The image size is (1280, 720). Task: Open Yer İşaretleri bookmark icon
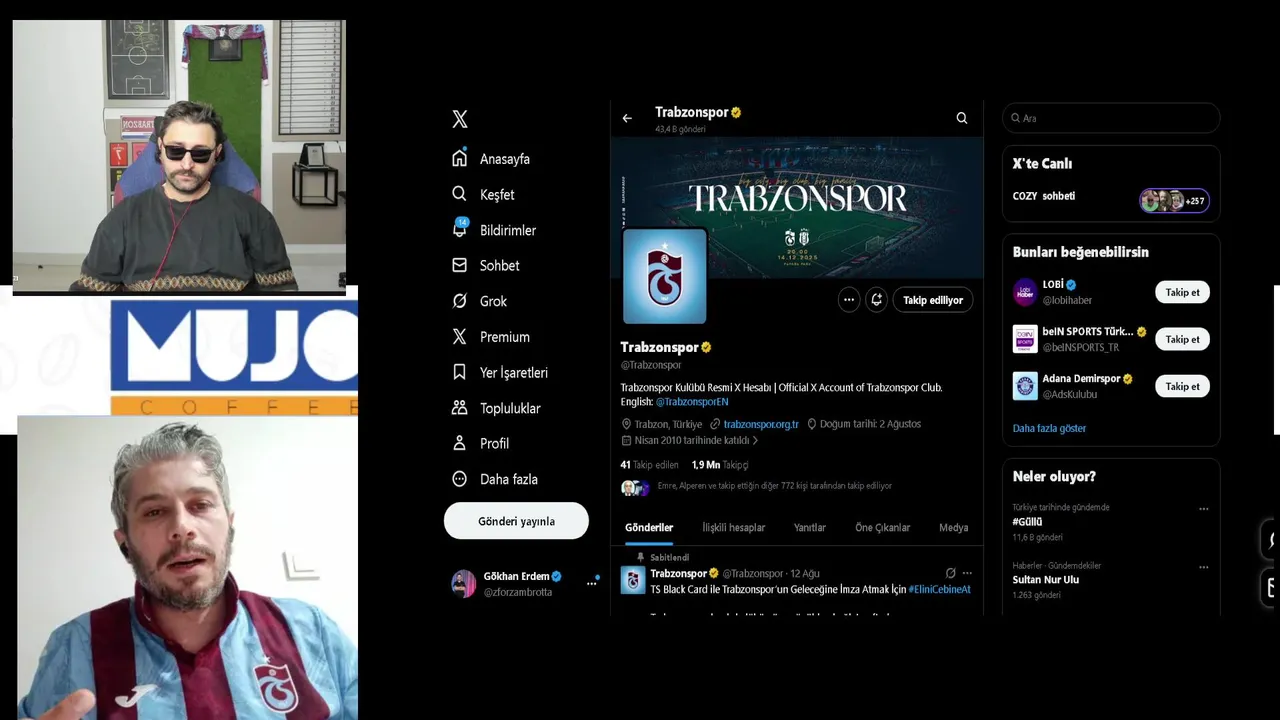click(460, 372)
